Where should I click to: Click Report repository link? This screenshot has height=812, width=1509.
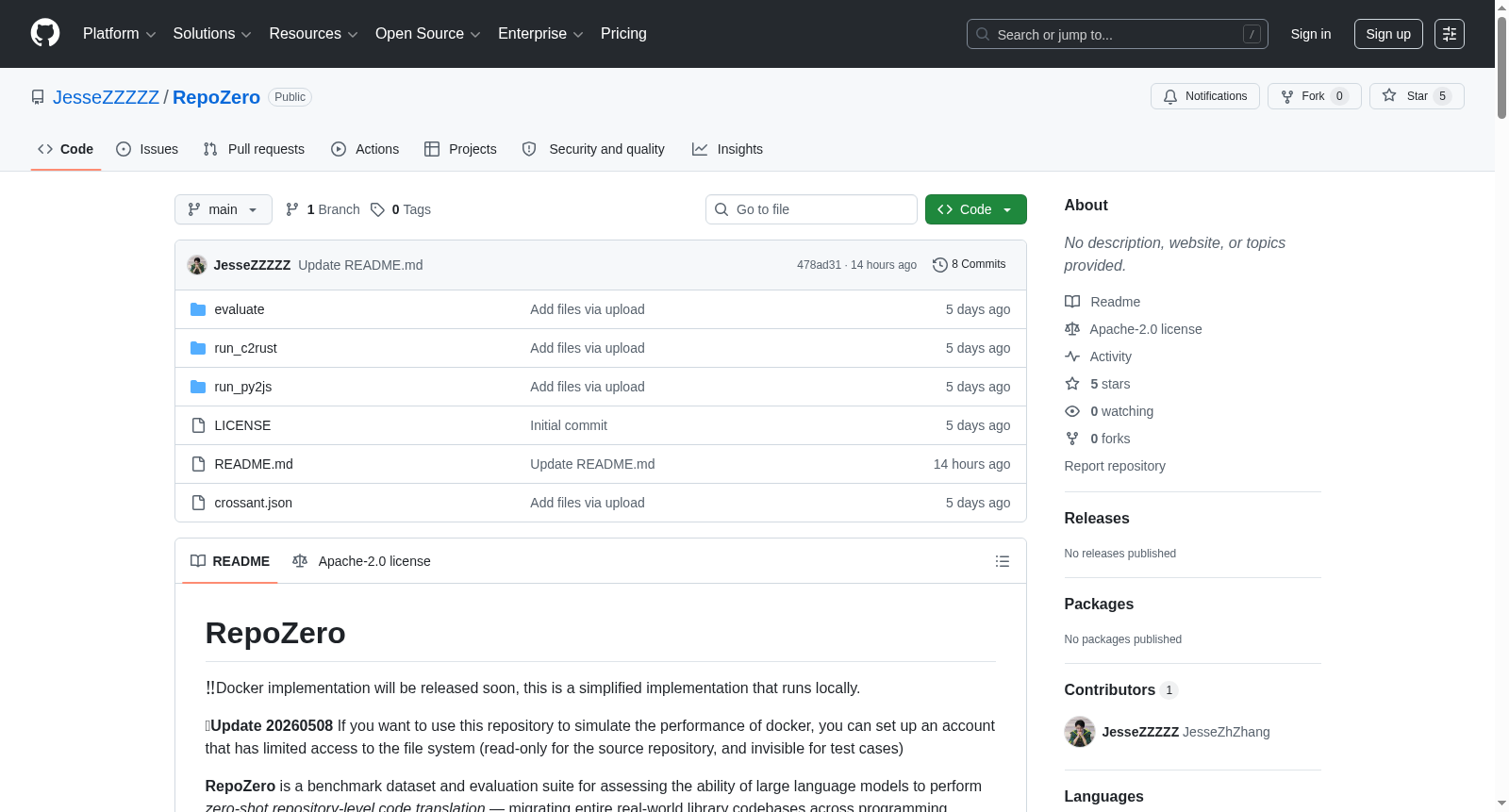(1115, 466)
